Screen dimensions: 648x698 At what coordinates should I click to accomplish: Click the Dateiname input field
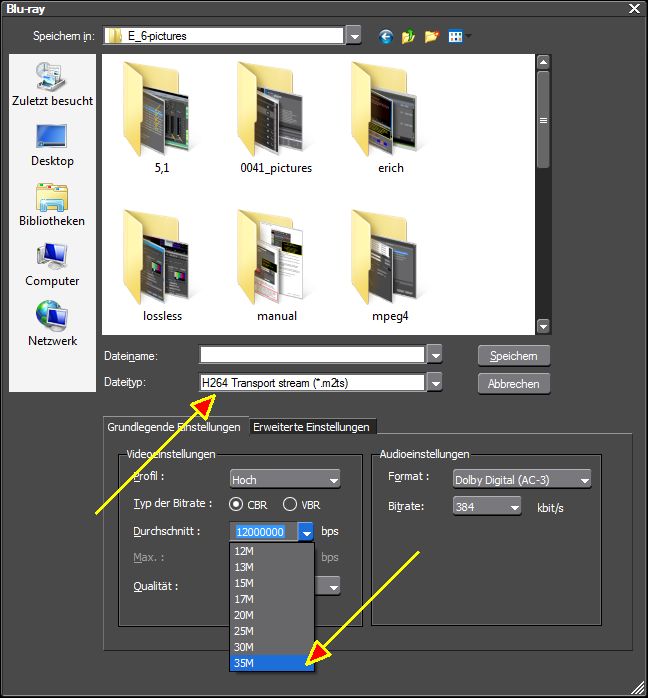coord(312,355)
